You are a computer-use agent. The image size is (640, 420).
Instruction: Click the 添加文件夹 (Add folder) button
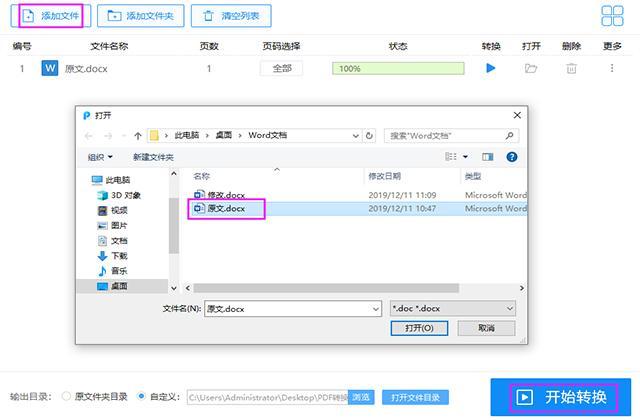pyautogui.click(x=140, y=16)
